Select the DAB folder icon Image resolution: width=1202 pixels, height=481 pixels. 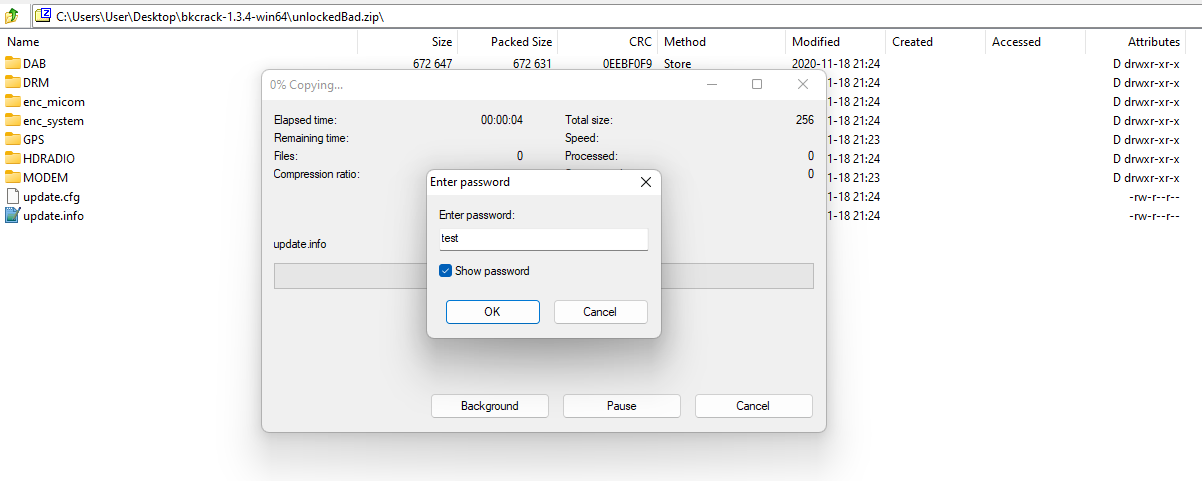click(13, 63)
